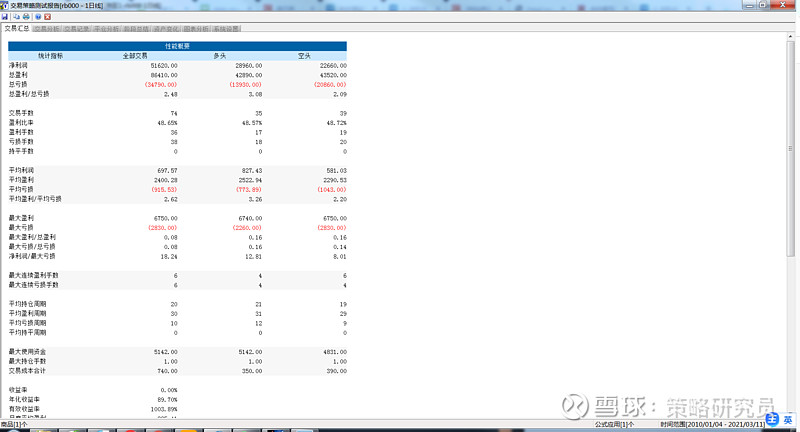Open the 系统设置 tab

tap(226, 29)
